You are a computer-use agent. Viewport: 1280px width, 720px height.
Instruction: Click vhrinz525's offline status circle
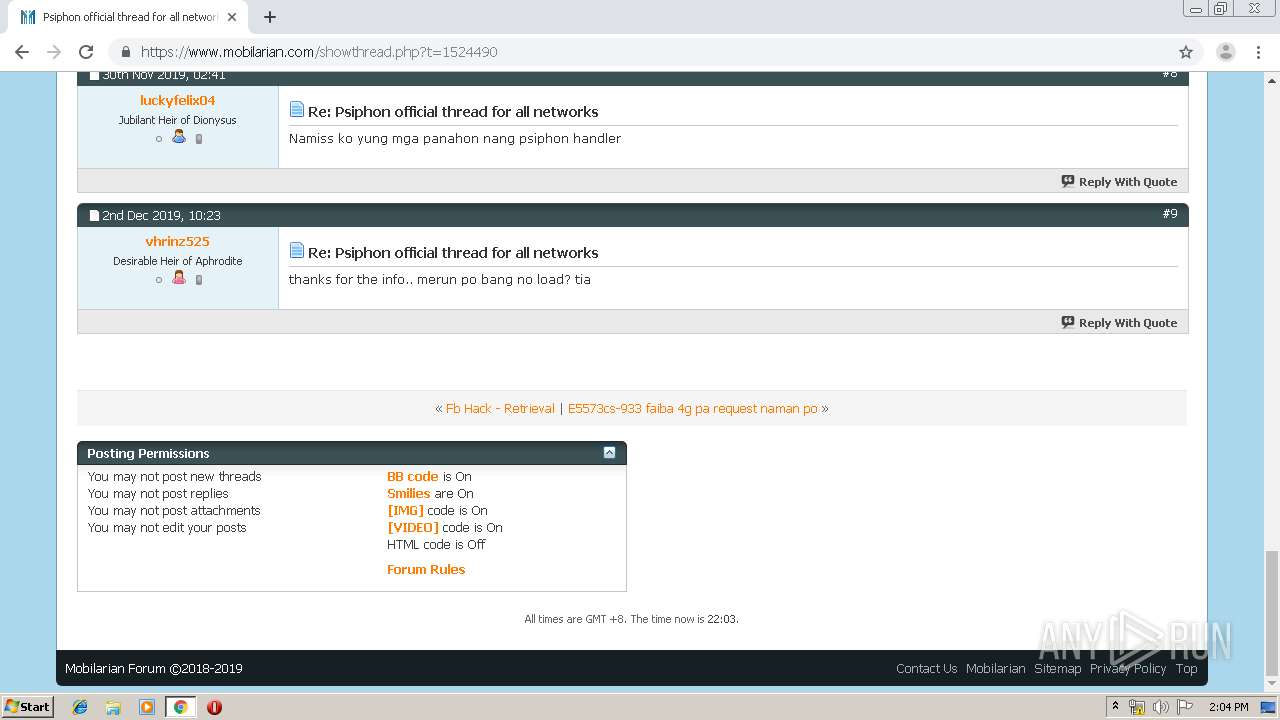point(159,280)
